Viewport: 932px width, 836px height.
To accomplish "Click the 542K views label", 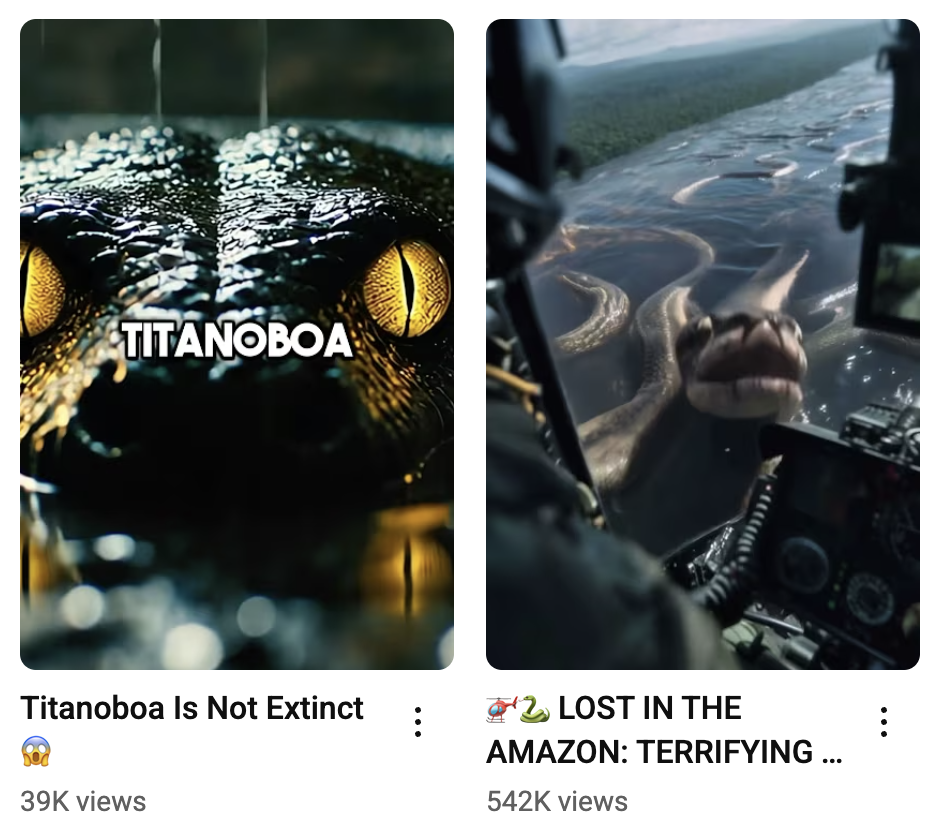I will (x=557, y=802).
